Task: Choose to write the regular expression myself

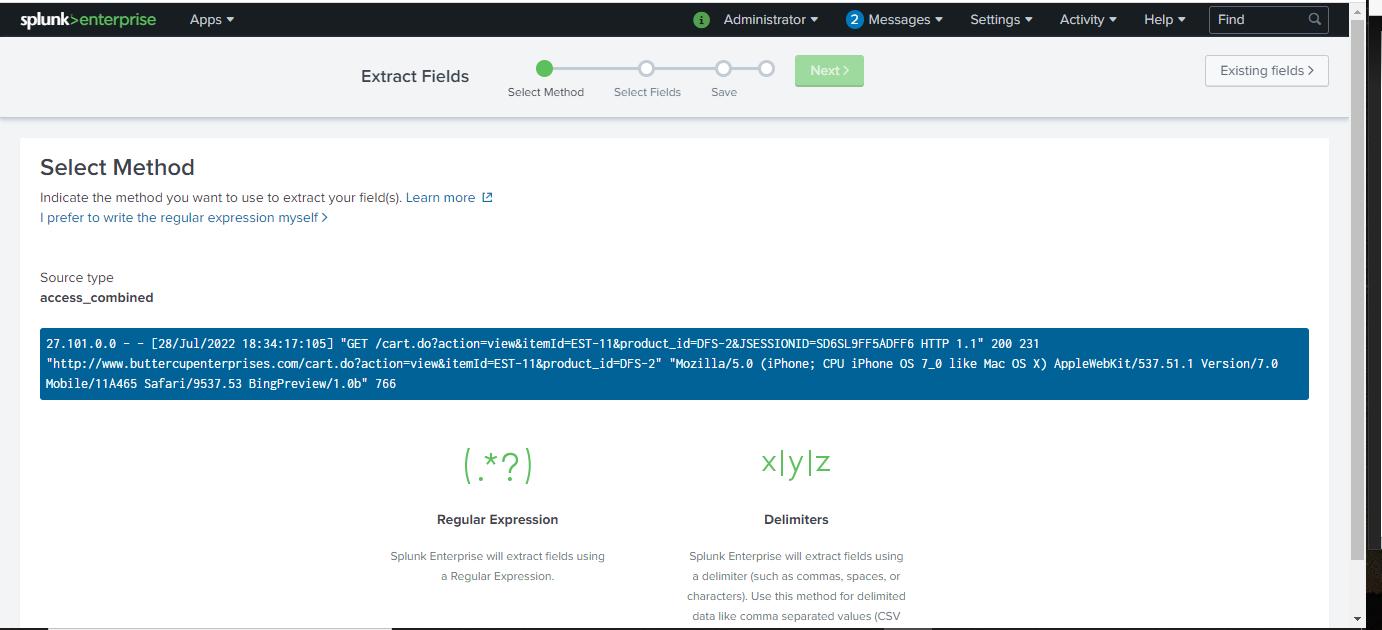Action: (x=183, y=217)
